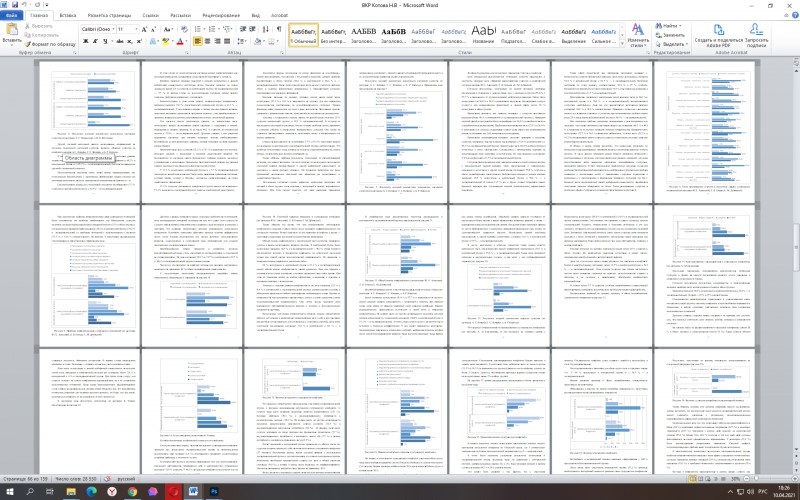Image resolution: width=800 pixels, height=500 pixels.
Task: Open the Paragraph dialog launcher
Action: pyautogui.click(x=282, y=53)
